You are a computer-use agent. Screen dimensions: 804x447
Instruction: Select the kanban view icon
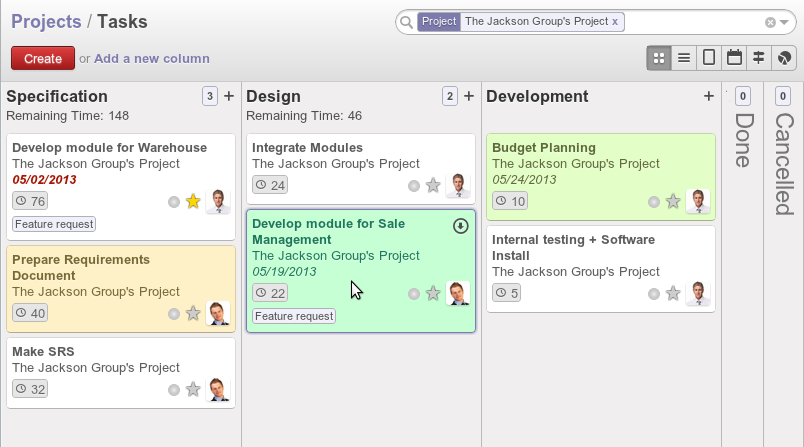tap(659, 58)
